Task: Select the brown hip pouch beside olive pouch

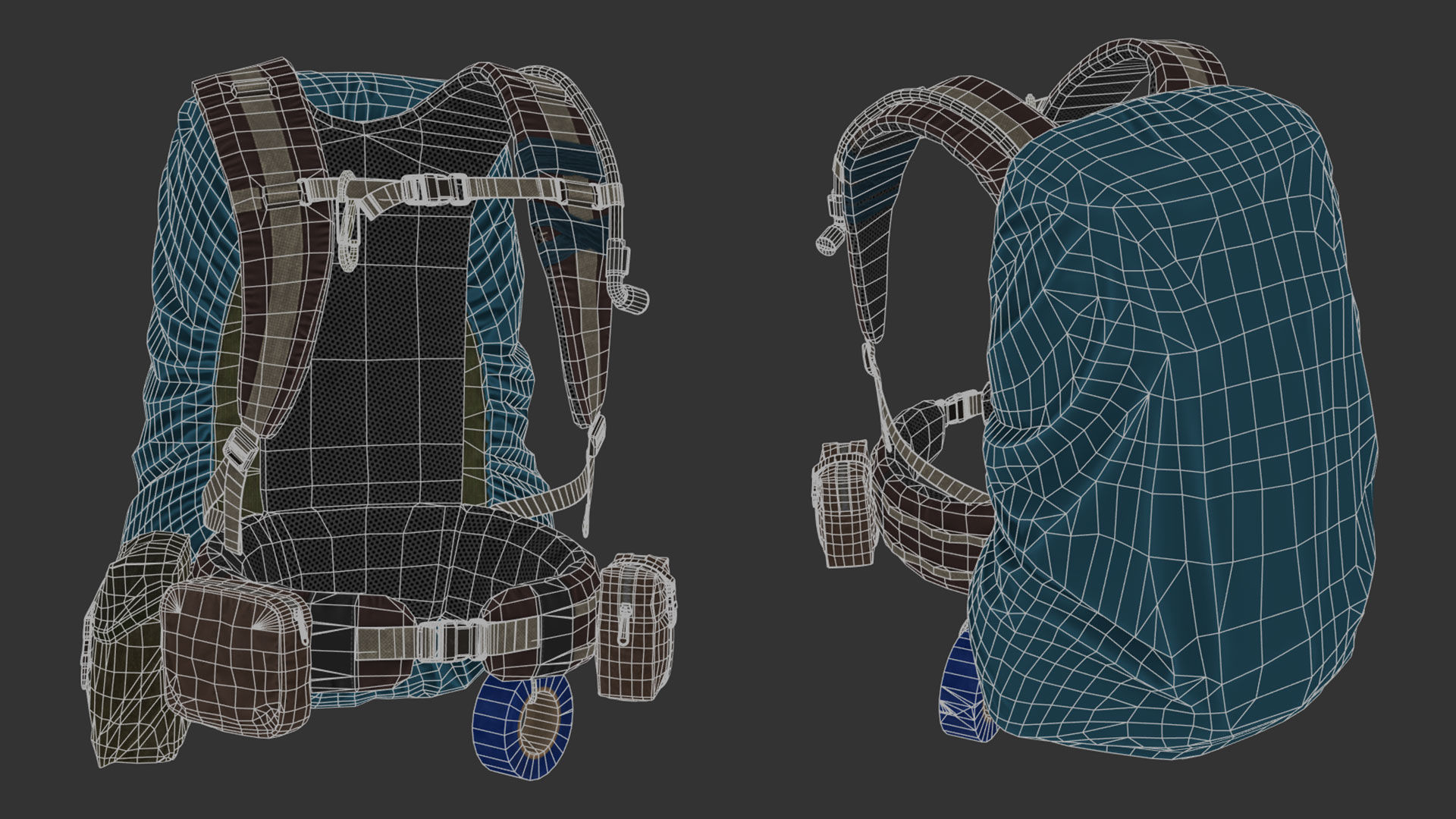Action: click(235, 657)
